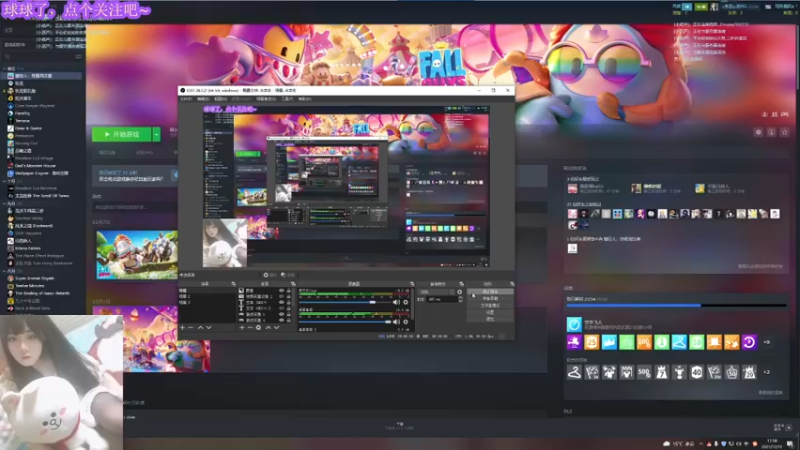The width and height of the screenshot is (800, 450).
Task: Open the View menu in OBS
Action: (x=220, y=99)
